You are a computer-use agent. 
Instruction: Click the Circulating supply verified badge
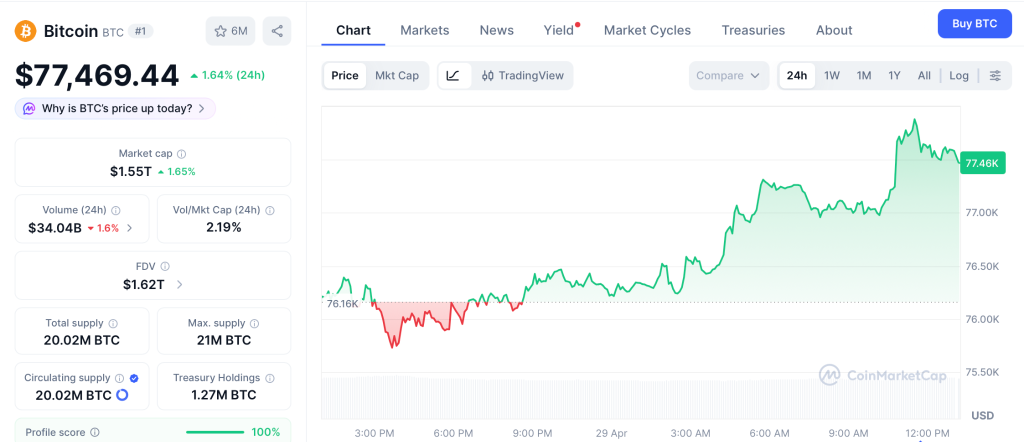pyautogui.click(x=134, y=378)
